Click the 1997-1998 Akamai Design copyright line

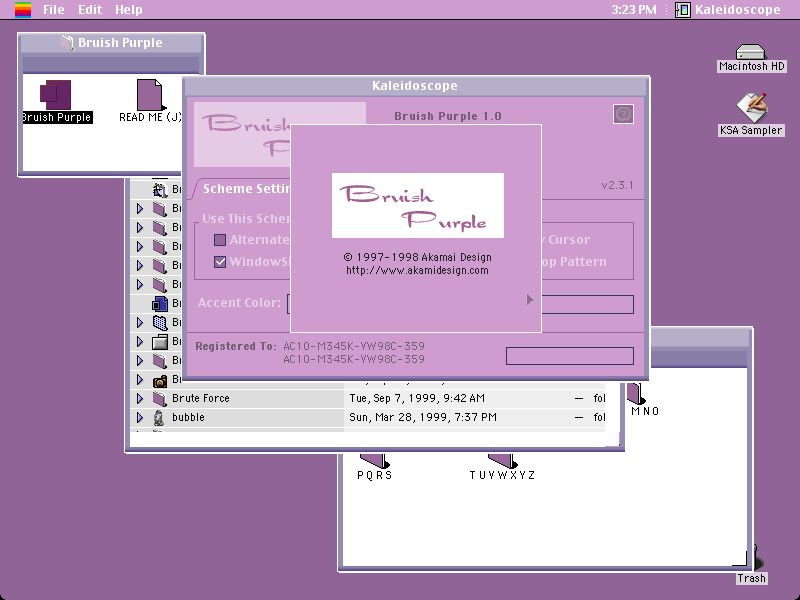click(x=417, y=257)
